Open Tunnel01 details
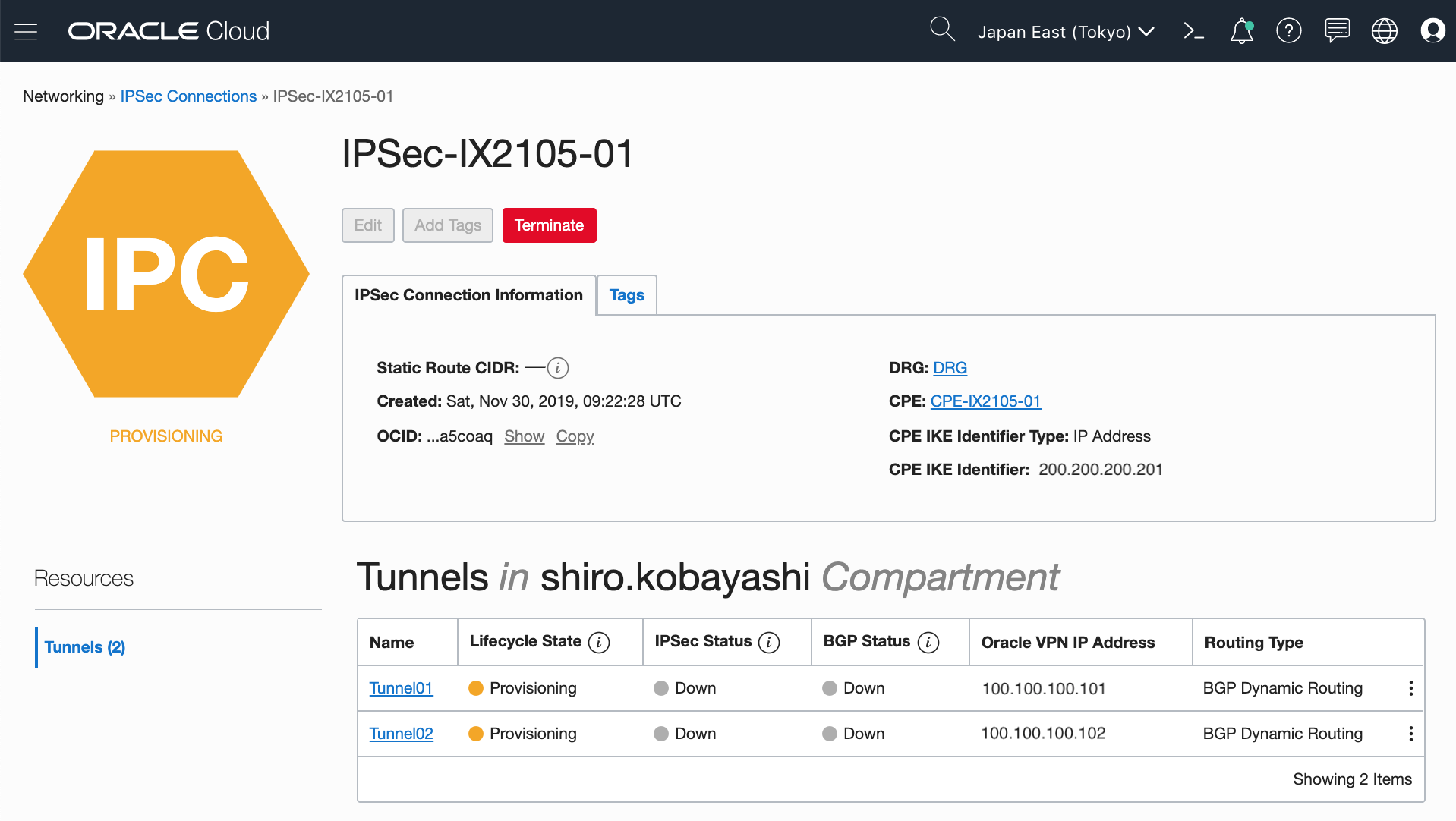Viewport: 1456px width, 821px height. click(x=401, y=688)
